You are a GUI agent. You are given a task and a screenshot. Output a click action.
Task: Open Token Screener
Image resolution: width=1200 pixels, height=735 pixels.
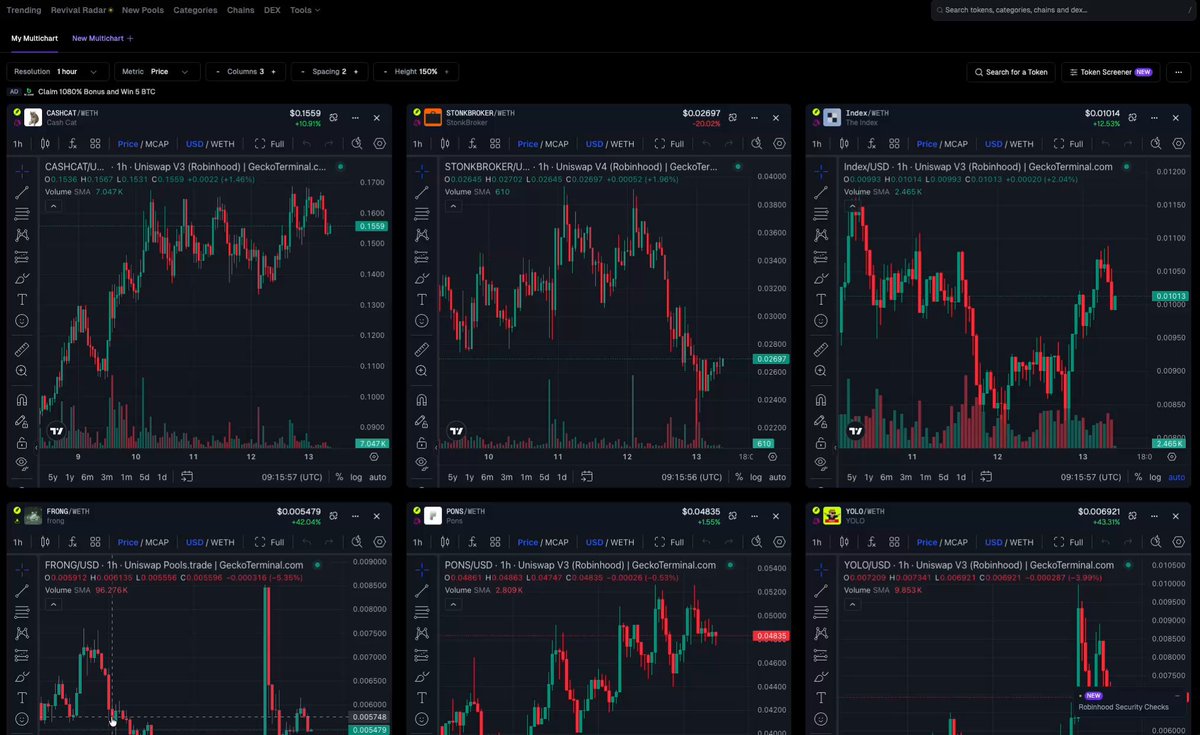1110,72
